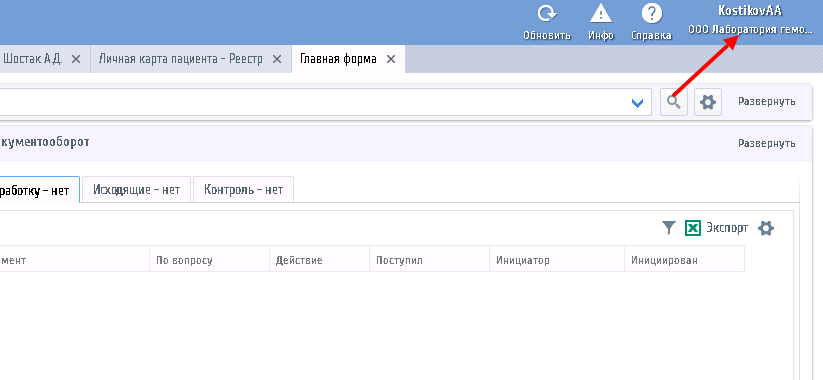Open the Личная карта пациента - Реестр tab
Image resolution: width=823 pixels, height=380 pixels.
181,59
